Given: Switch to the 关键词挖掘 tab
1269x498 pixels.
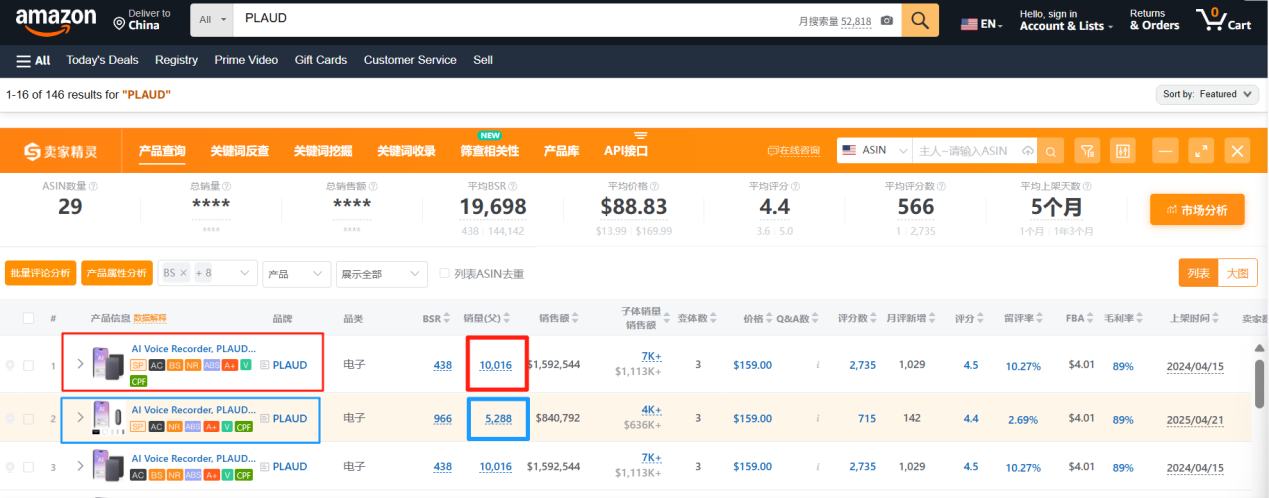Looking at the screenshot, I should tap(322, 151).
